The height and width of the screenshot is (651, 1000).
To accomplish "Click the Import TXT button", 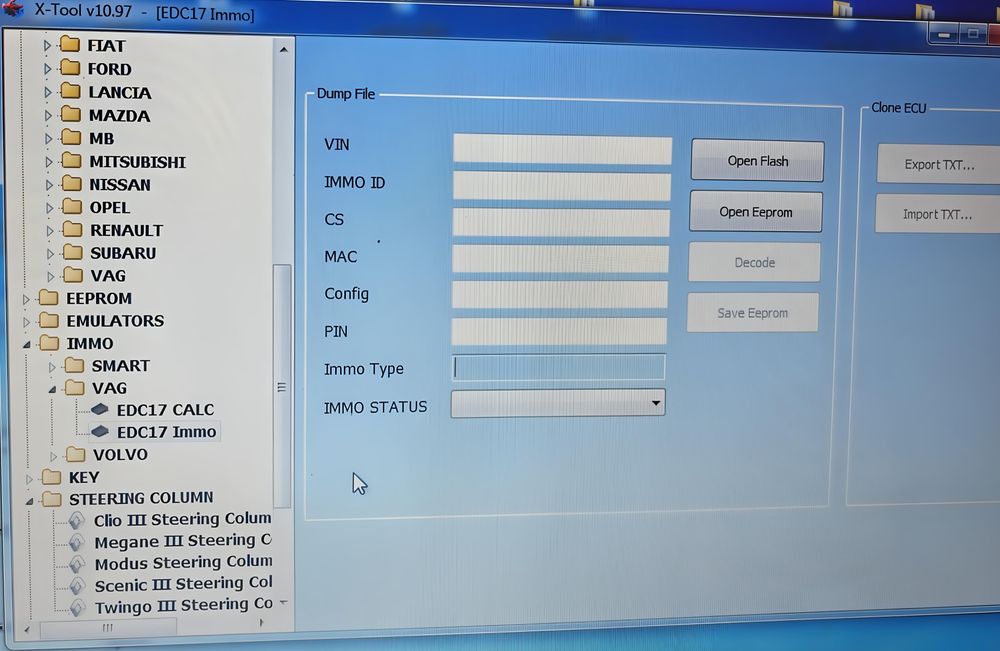I will (938, 214).
